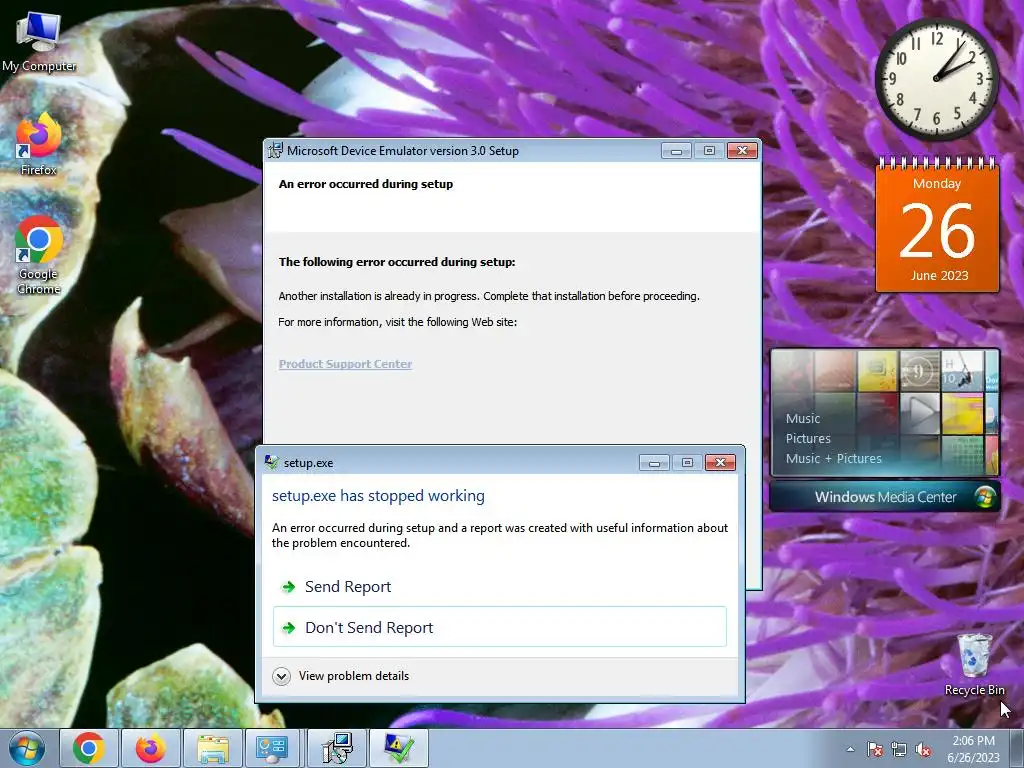Screen dimensions: 1024x768
Task: Open Firefox desktop shortcut
Action: [39, 145]
